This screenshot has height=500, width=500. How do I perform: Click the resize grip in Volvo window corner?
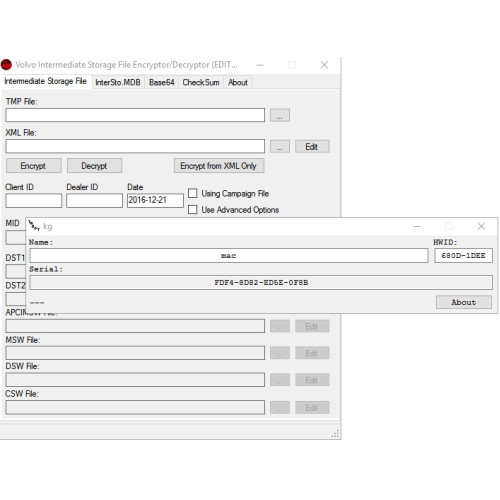335,434
